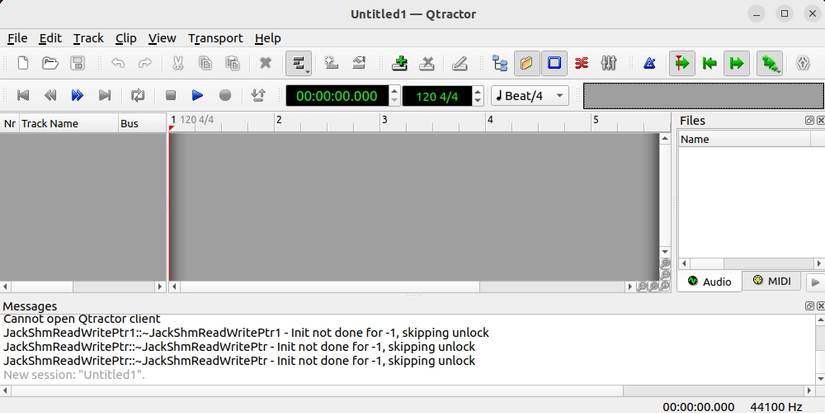Toggle Continue Past End green arrow icon
825x413 pixels.
coord(737,64)
